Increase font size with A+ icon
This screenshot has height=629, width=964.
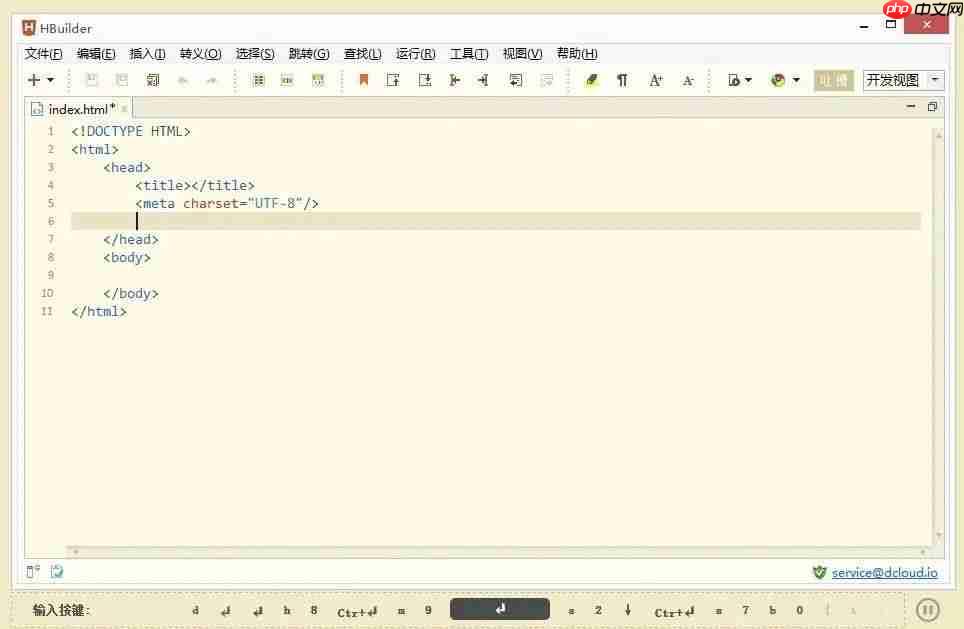[x=655, y=80]
